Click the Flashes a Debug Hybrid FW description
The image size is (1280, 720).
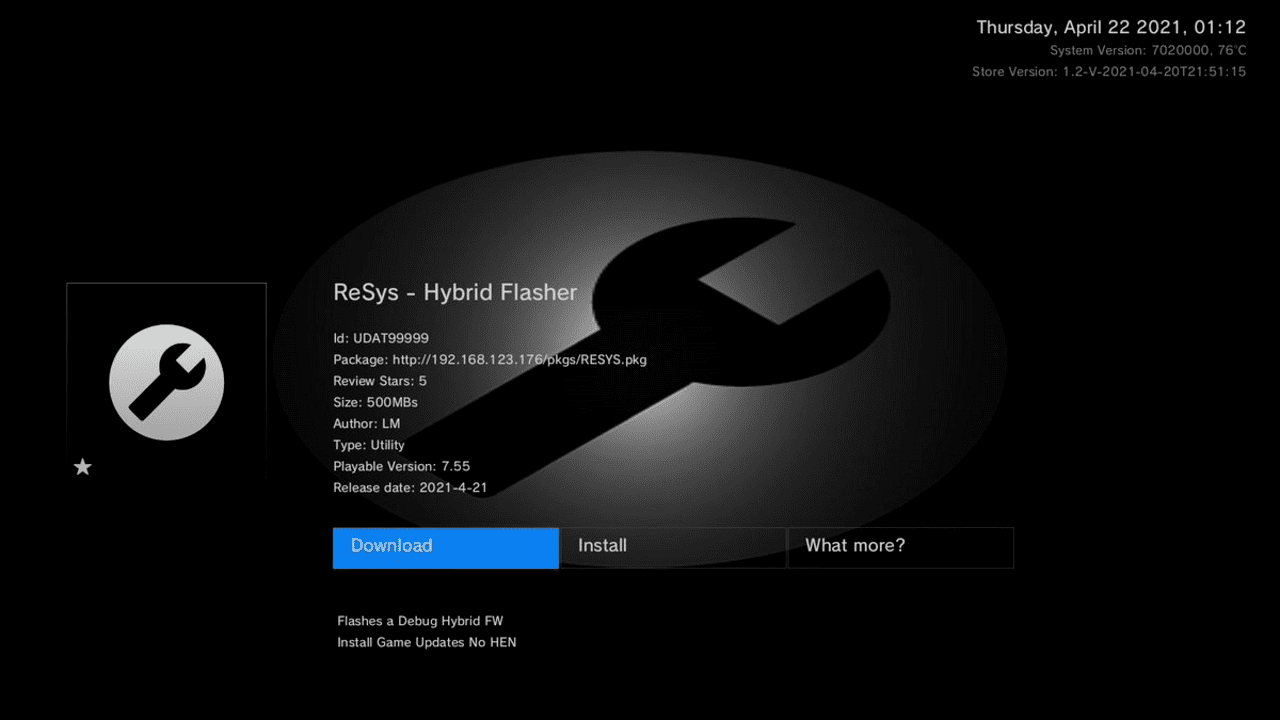tap(420, 620)
